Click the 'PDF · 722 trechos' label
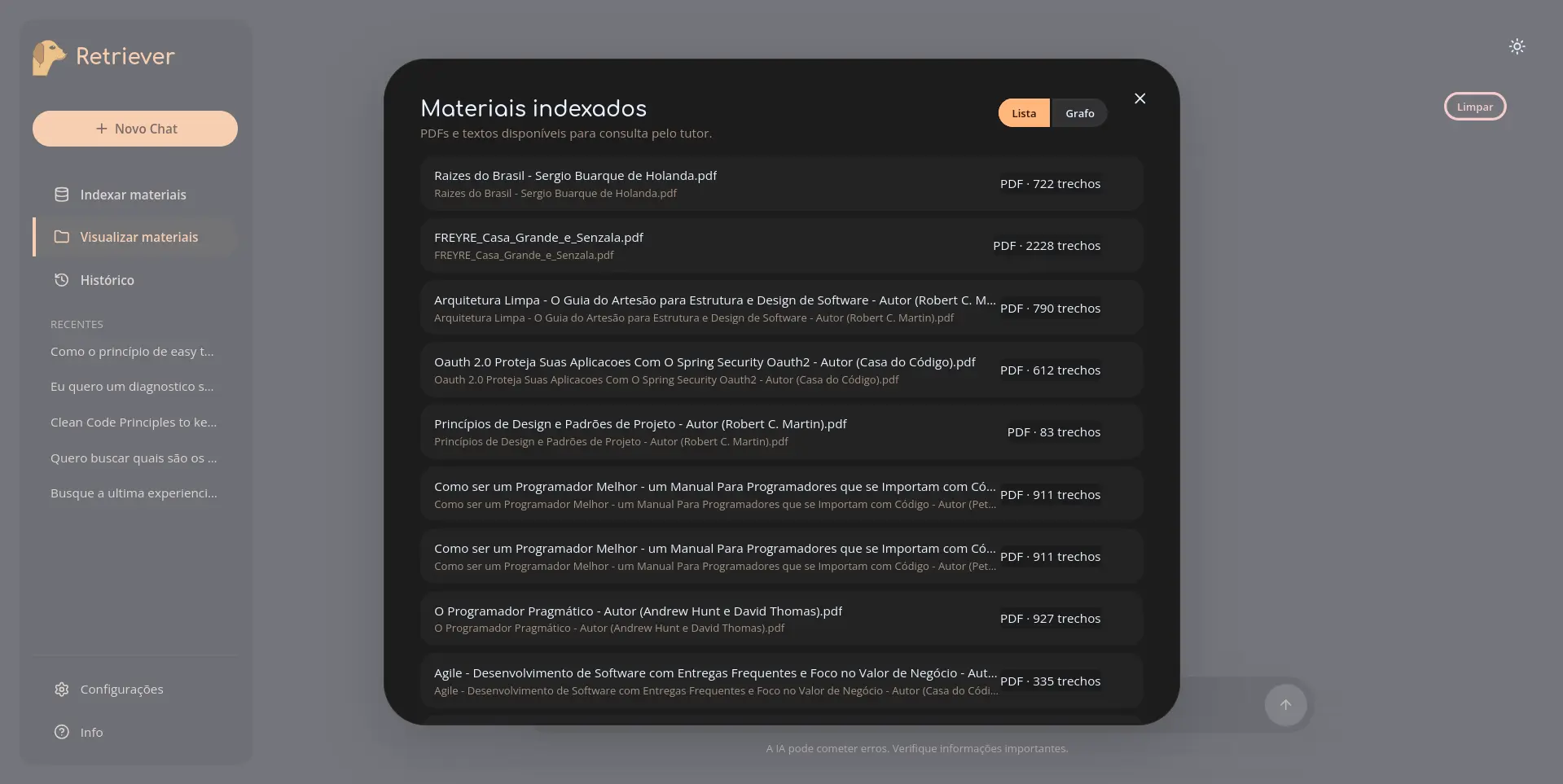 (x=1050, y=184)
